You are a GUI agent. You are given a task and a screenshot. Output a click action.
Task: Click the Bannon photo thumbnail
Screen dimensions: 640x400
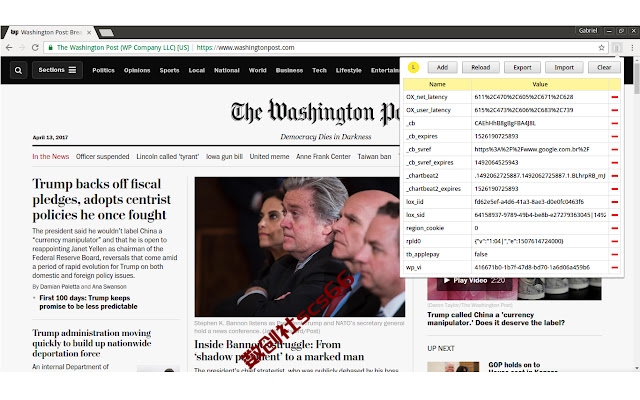click(300, 247)
